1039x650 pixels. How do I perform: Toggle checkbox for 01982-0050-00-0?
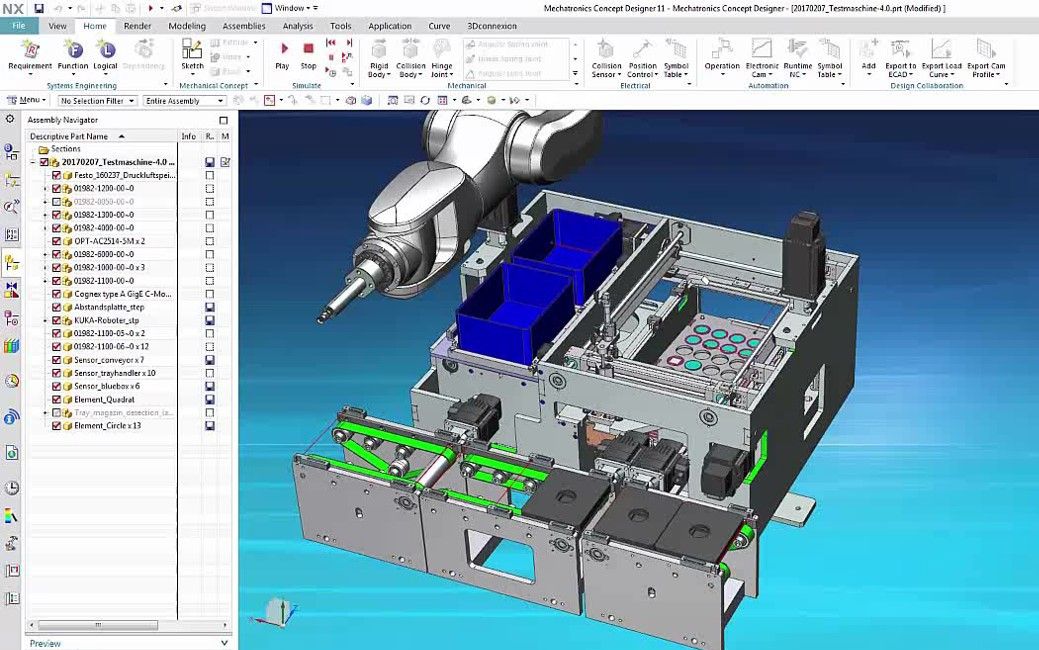pos(56,202)
